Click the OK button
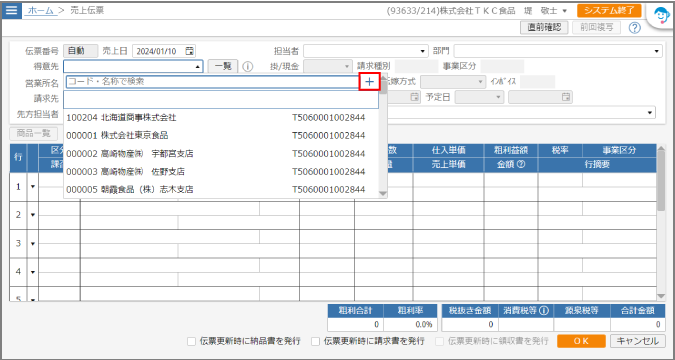Image resolution: width=675 pixels, height=360 pixels. point(581,341)
